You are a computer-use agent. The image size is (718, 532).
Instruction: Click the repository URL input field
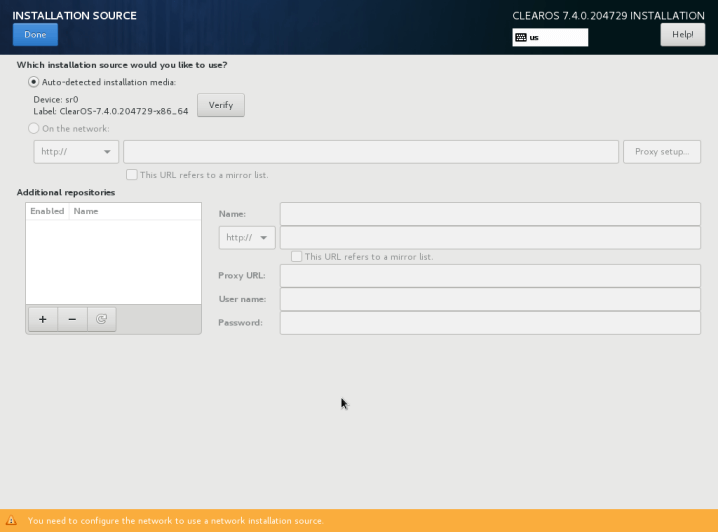[490, 238]
